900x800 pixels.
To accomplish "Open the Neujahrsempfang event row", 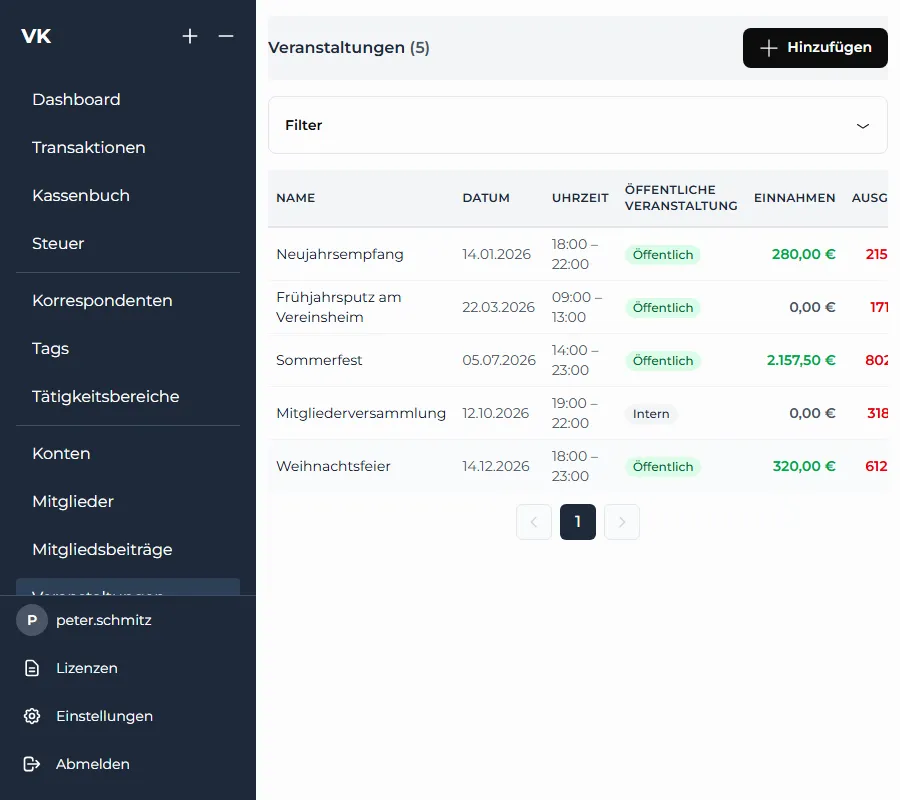I will pyautogui.click(x=577, y=254).
